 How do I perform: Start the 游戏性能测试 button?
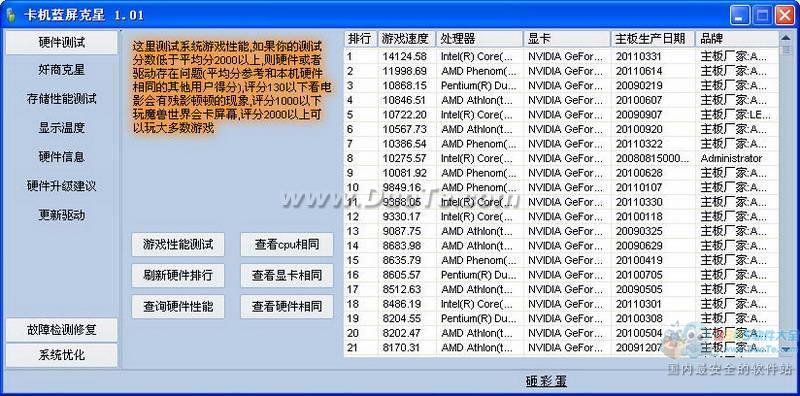(x=178, y=244)
